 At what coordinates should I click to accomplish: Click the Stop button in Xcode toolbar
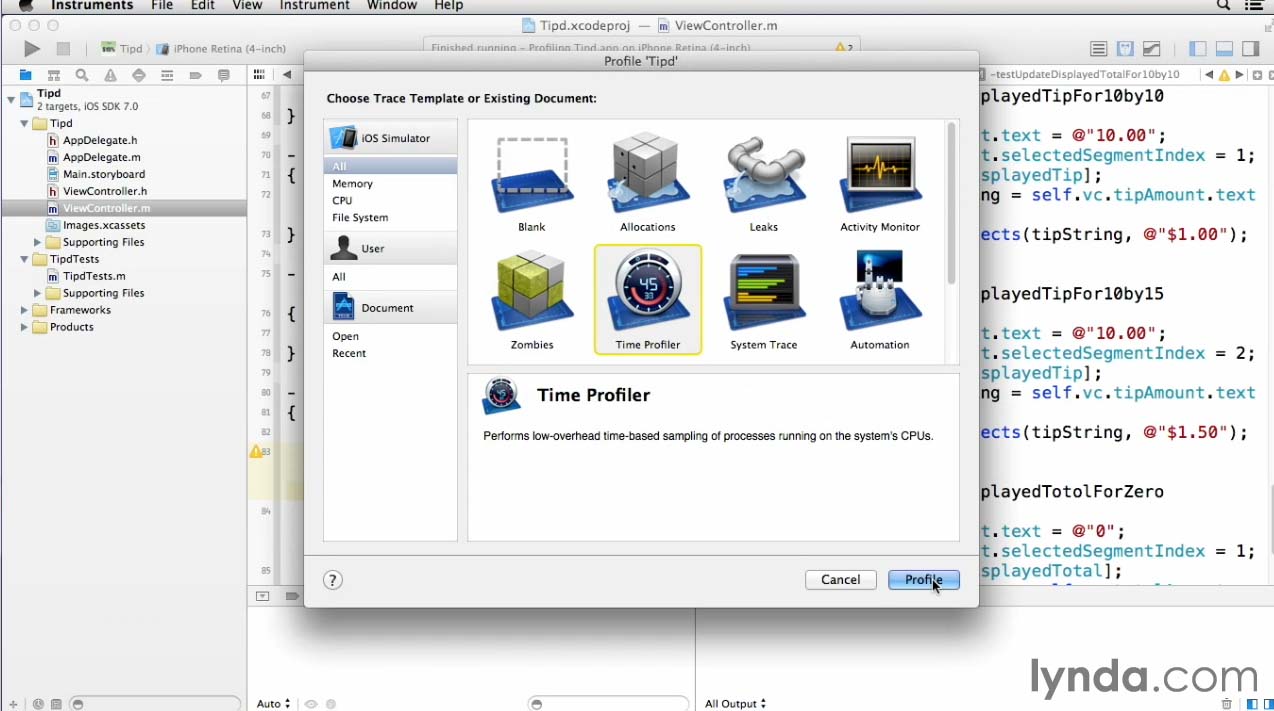[x=63, y=49]
